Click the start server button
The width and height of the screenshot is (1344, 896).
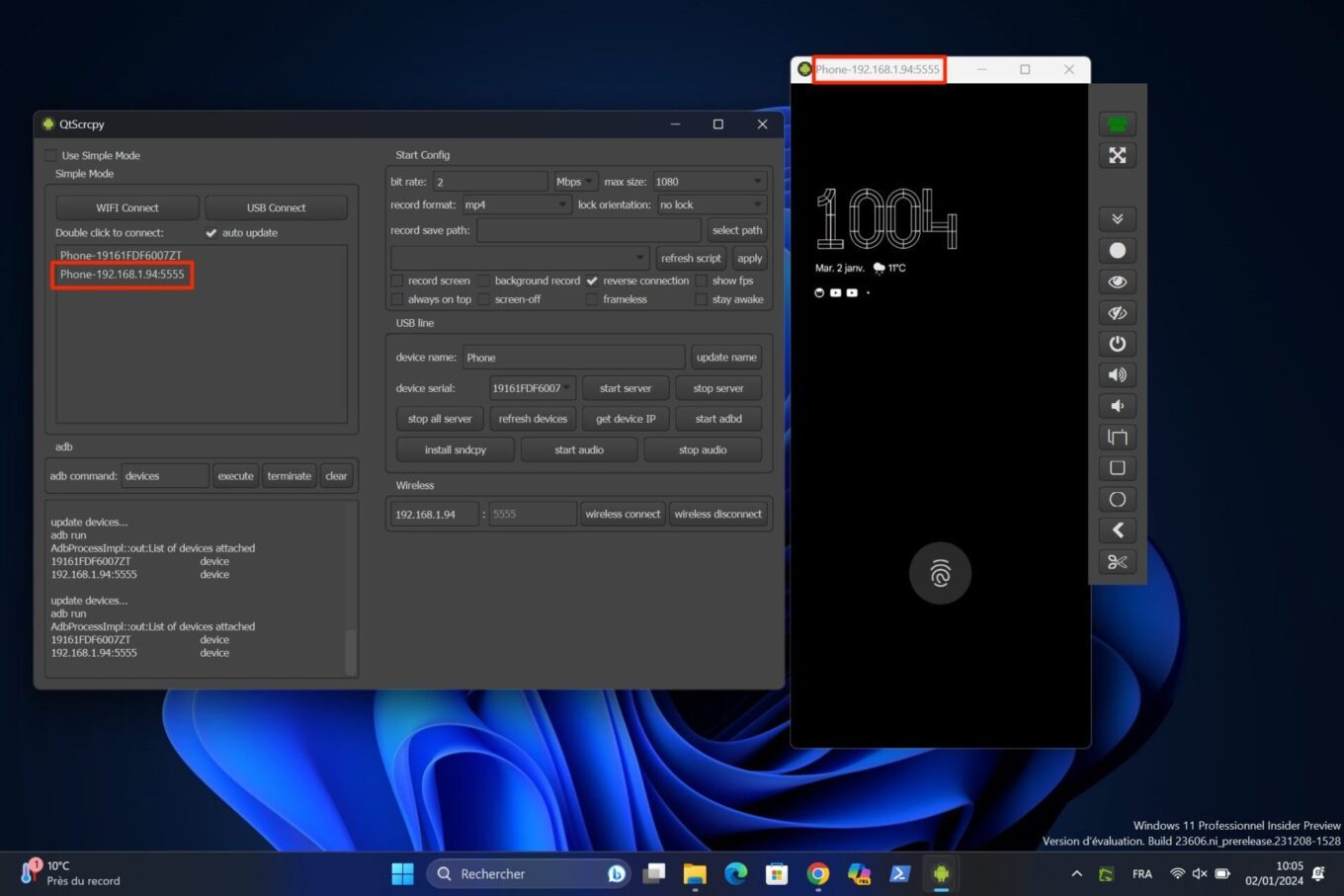(x=626, y=388)
